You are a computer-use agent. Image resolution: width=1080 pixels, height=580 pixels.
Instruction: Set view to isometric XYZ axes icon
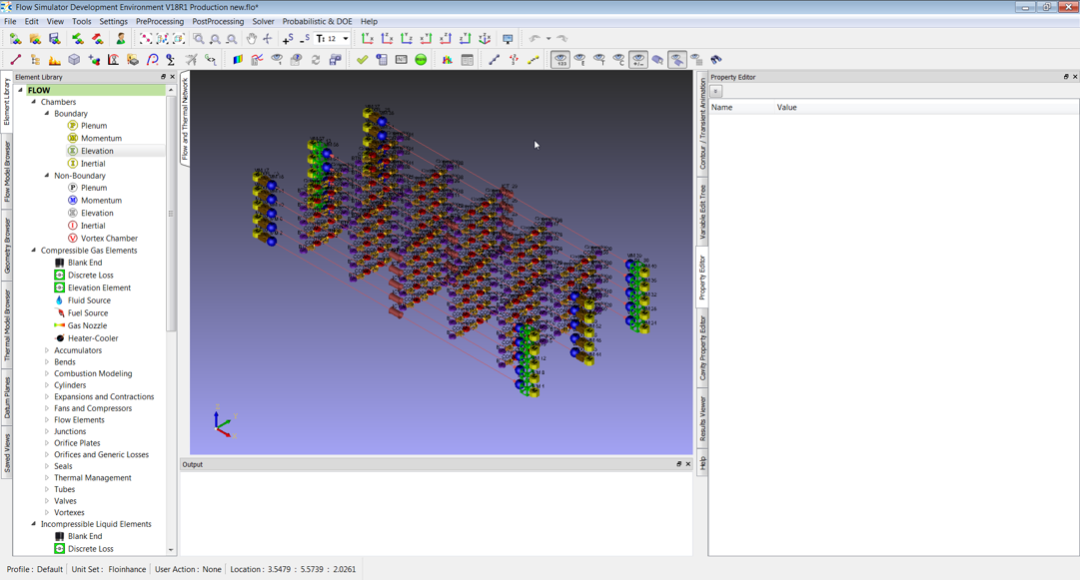pyautogui.click(x=484, y=39)
